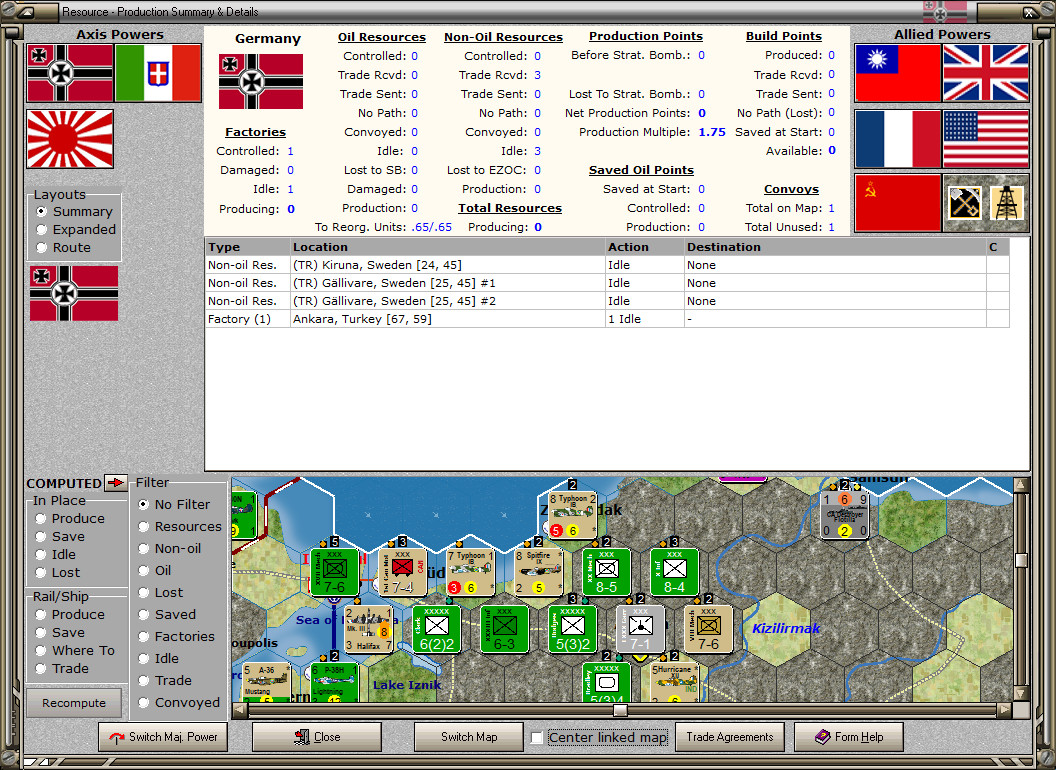Select the Soviet Union red flag
Screen dimensions: 1056x770
pyautogui.click(x=897, y=203)
